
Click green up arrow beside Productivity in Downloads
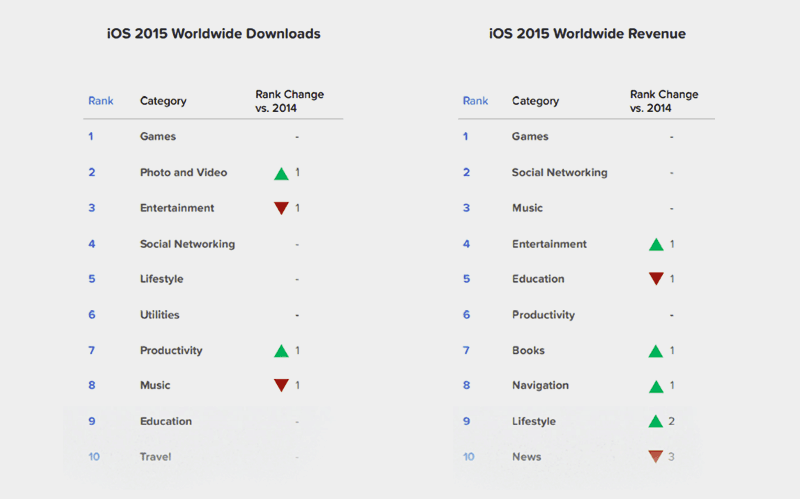281,351
